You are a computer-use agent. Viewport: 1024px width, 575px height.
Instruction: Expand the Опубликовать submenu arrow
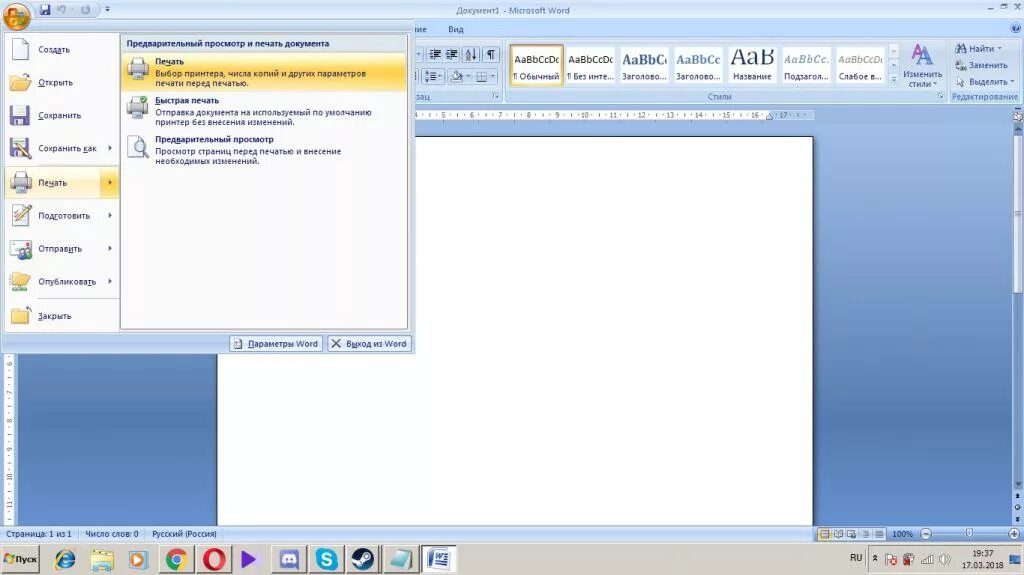pyautogui.click(x=110, y=282)
